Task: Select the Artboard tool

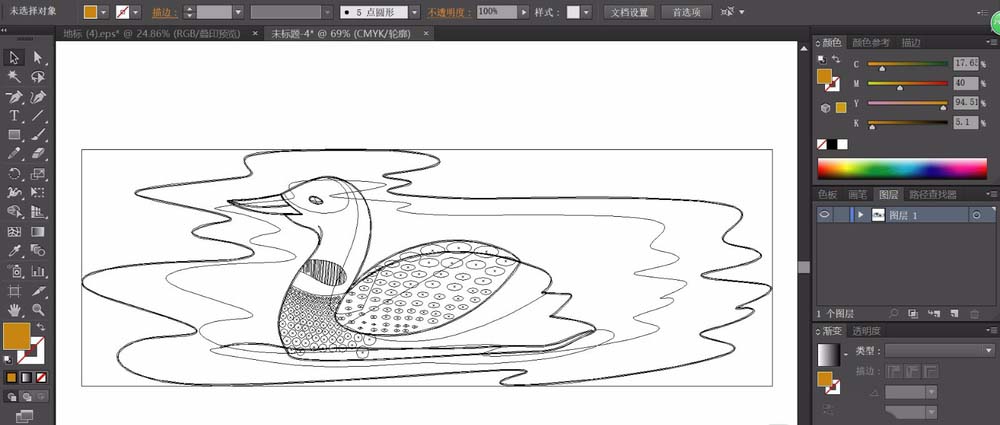Action: pos(14,291)
